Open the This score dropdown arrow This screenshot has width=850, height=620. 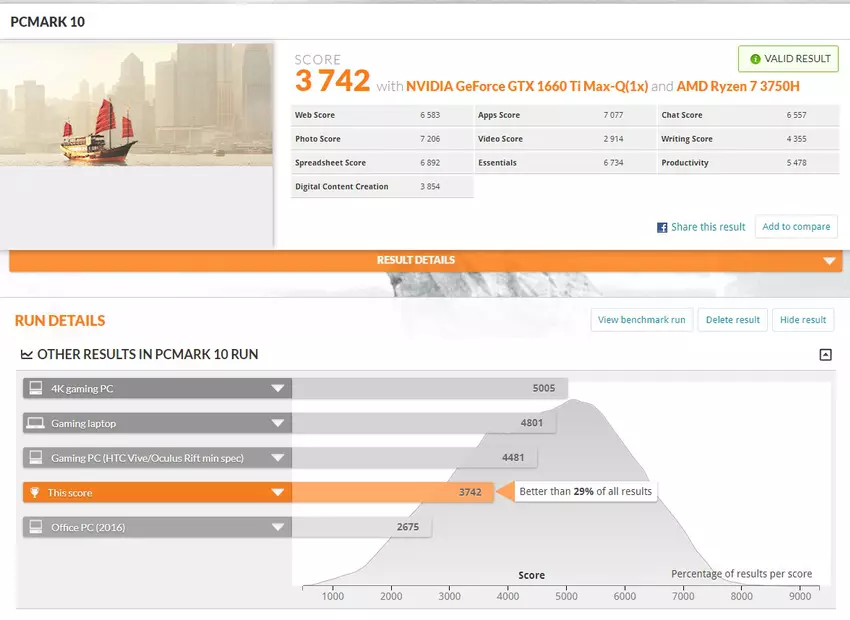(x=278, y=492)
